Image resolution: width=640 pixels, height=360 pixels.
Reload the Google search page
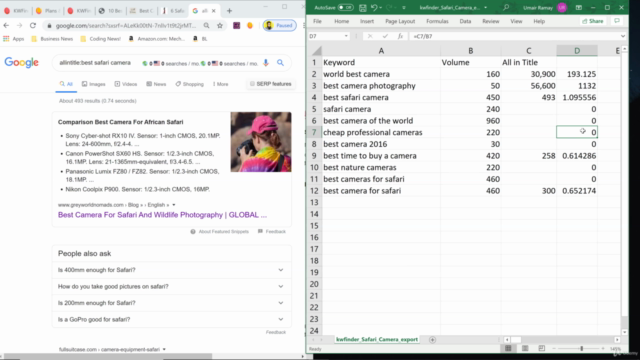(33, 25)
